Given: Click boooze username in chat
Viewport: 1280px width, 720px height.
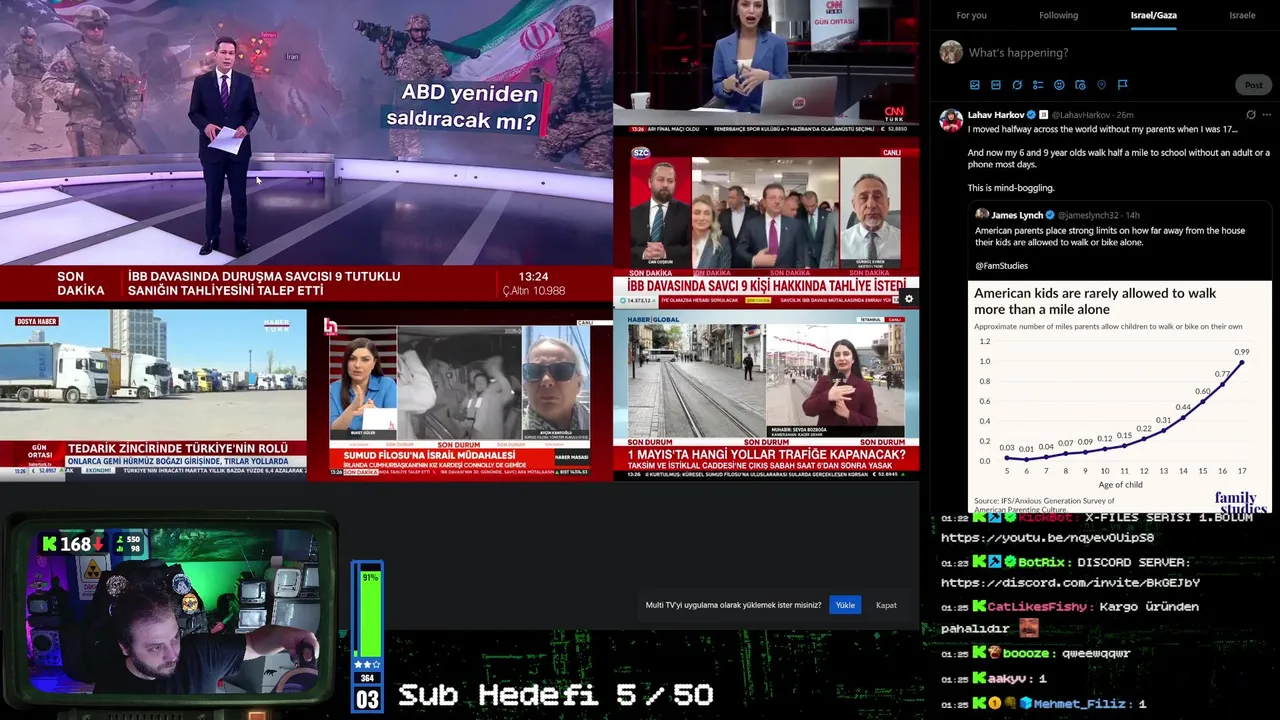Looking at the screenshot, I should tap(1026, 653).
